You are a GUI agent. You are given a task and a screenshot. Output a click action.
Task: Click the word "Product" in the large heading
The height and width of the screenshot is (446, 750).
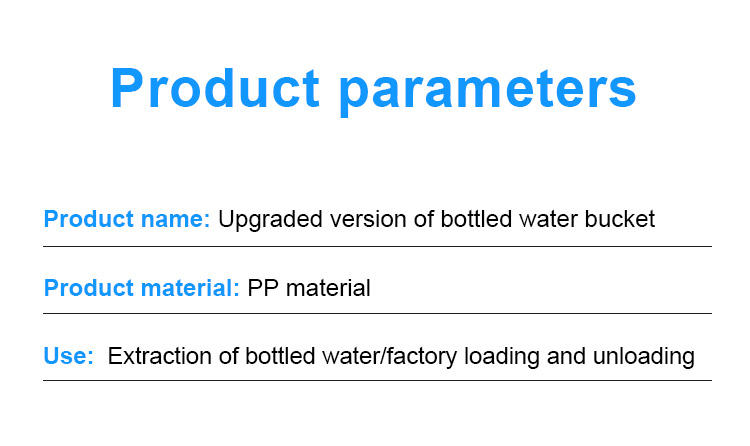pos(215,89)
